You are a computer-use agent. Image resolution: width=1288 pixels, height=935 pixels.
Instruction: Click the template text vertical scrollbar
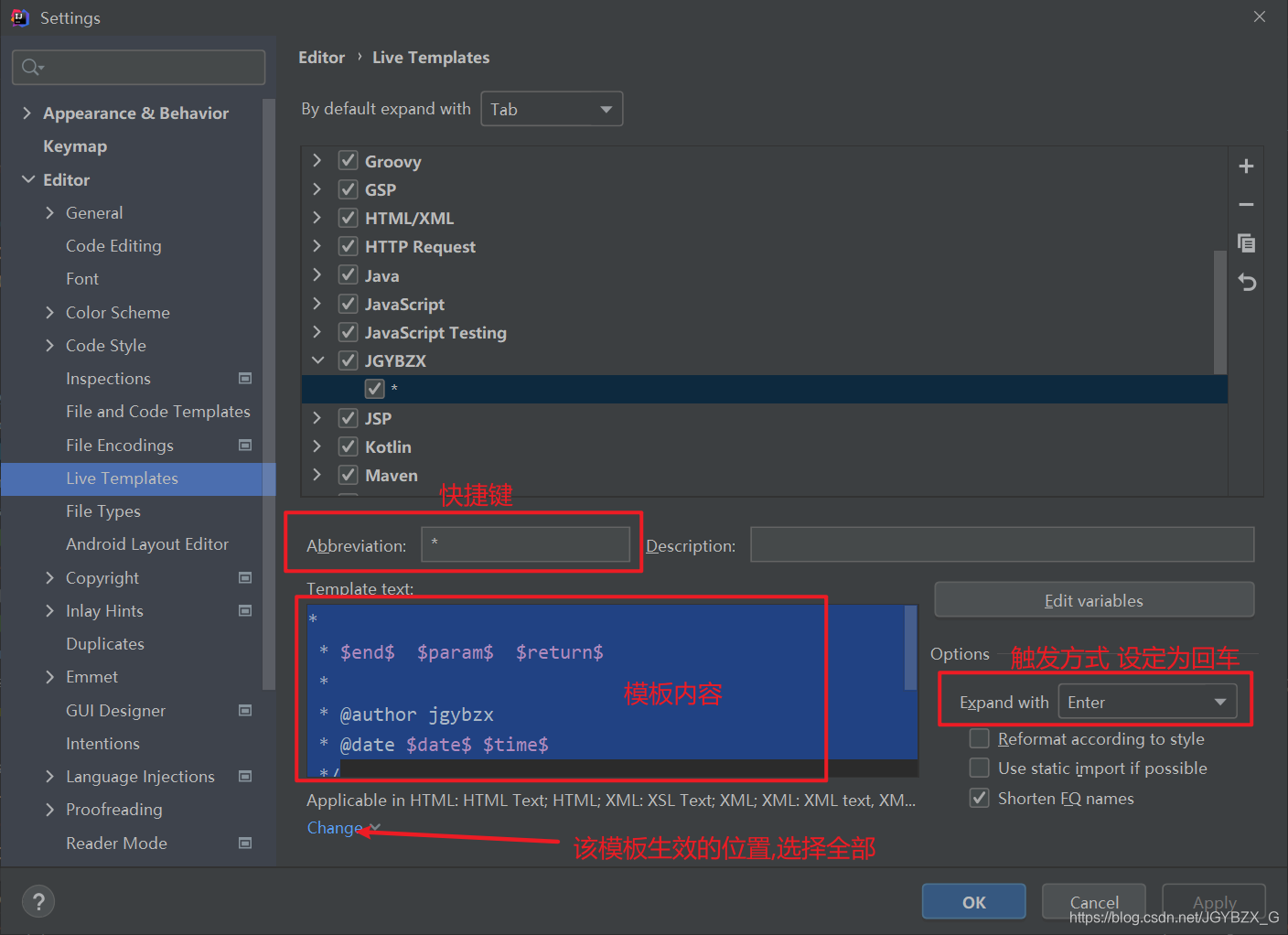coord(910,647)
